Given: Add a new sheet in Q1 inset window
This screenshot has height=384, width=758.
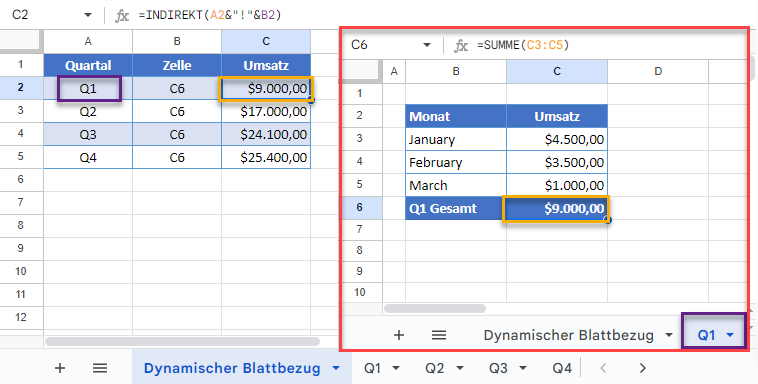Looking at the screenshot, I should point(399,335).
